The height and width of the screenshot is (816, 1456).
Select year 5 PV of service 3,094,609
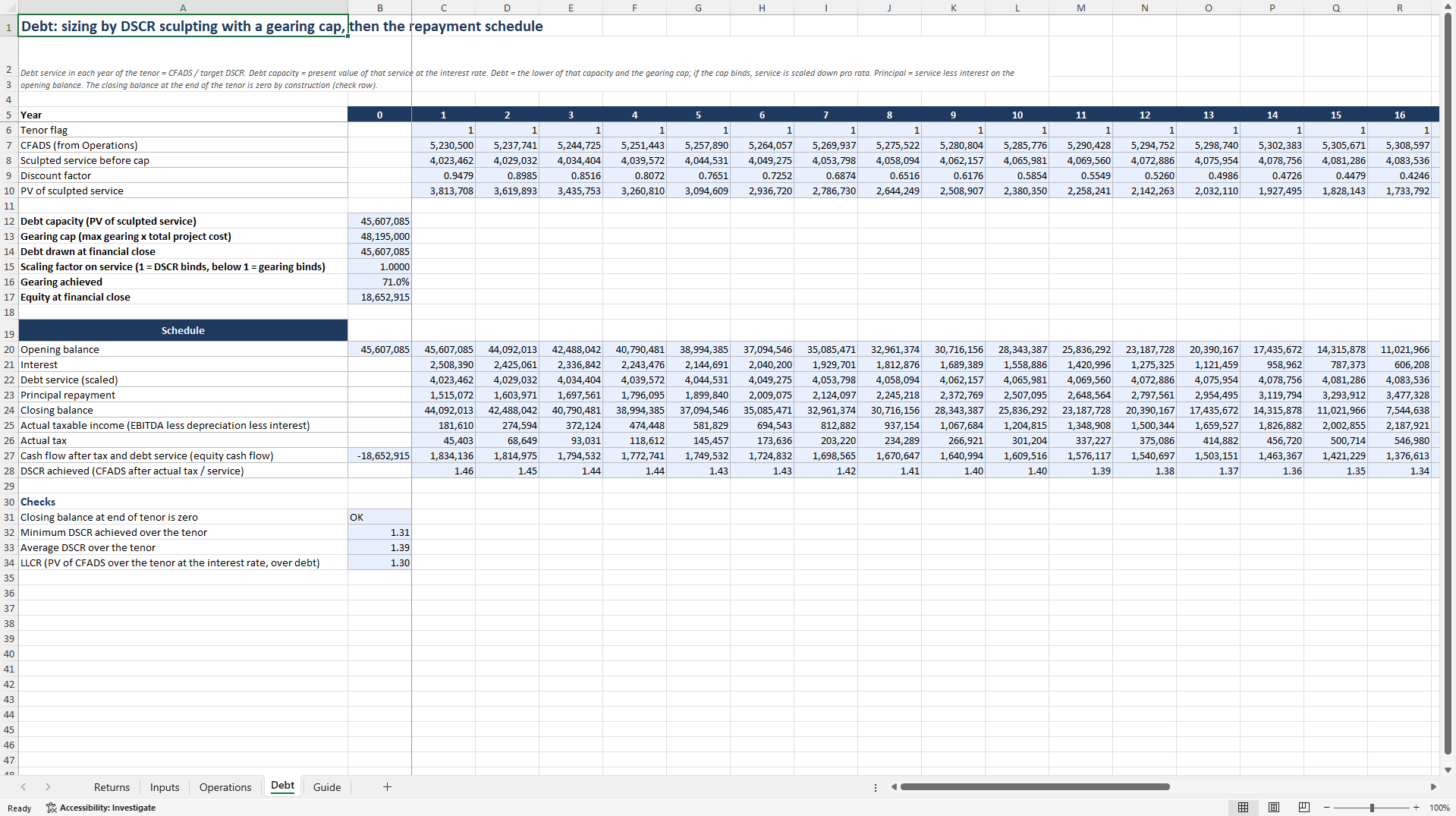tap(698, 191)
